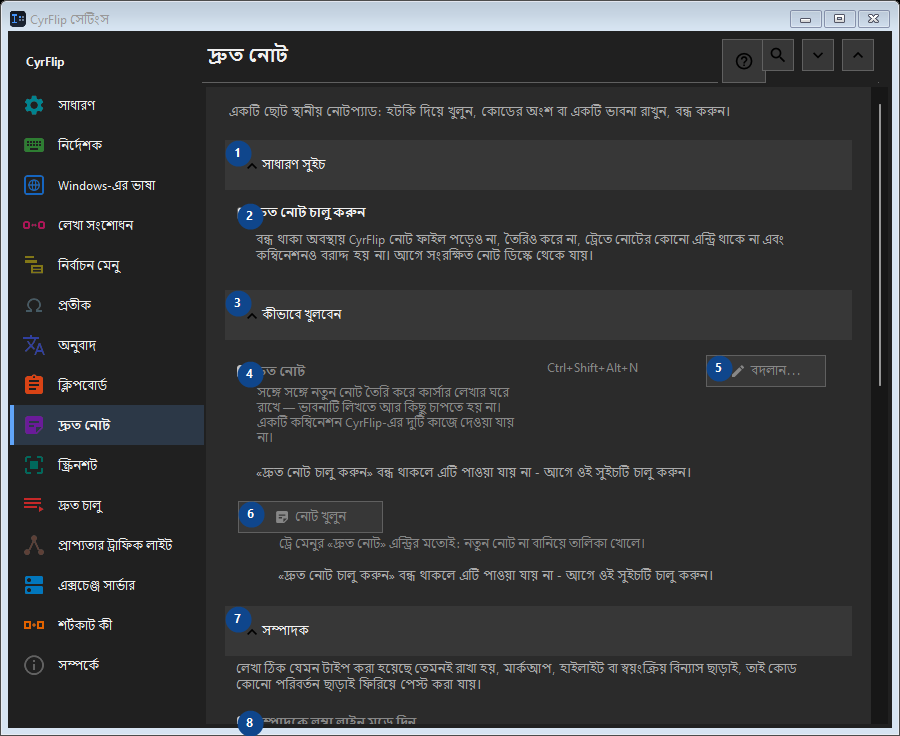The height and width of the screenshot is (736, 900).
Task: Open help with the question mark icon
Action: pos(744,61)
